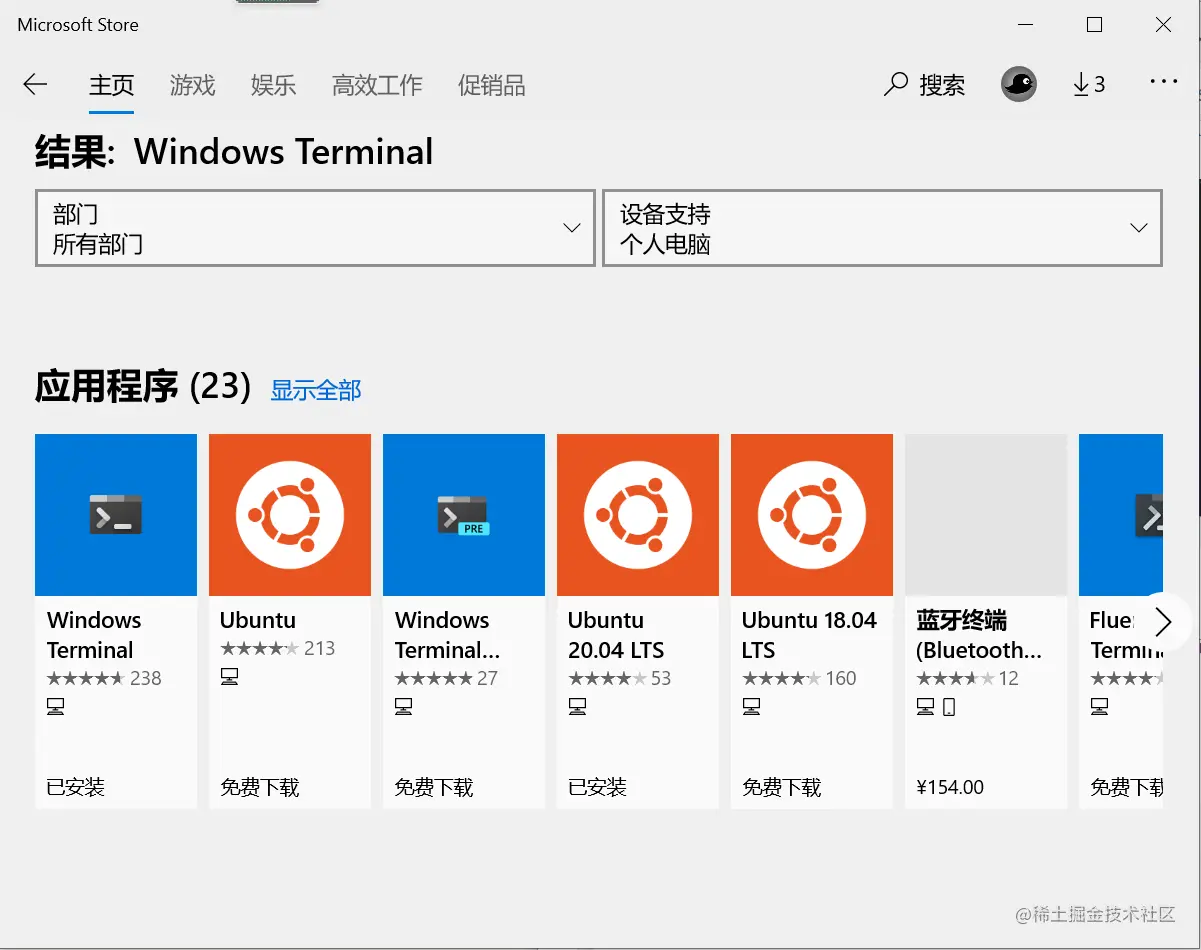This screenshot has width=1201, height=950.
Task: Click the PC icon under Ubuntu 18.04 LTS
Action: click(x=751, y=707)
